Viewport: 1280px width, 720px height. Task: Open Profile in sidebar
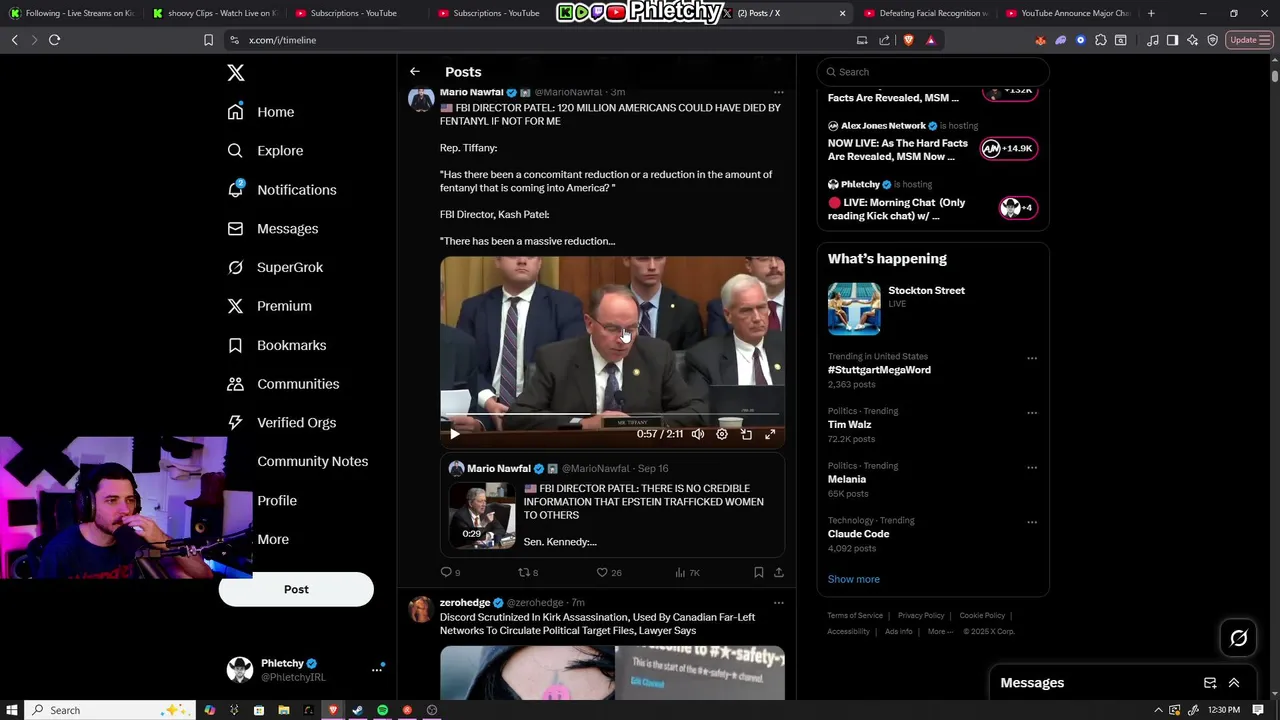[277, 500]
